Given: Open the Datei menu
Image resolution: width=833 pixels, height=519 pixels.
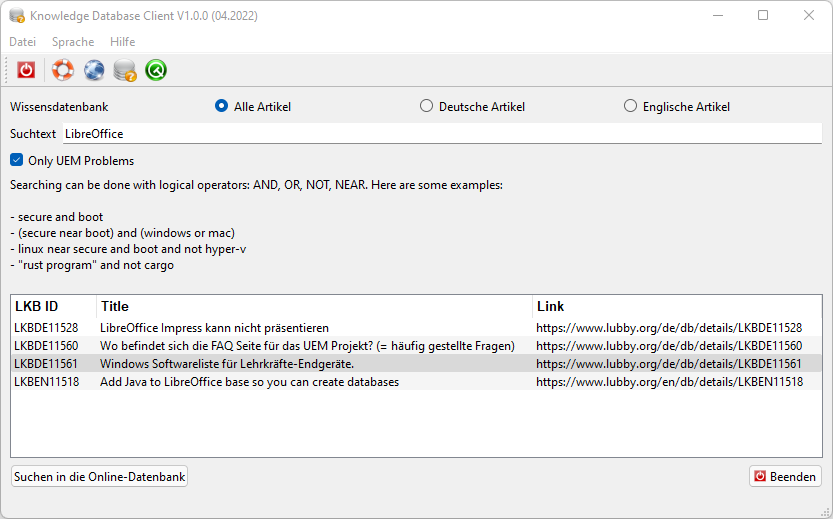Looking at the screenshot, I should (x=22, y=41).
